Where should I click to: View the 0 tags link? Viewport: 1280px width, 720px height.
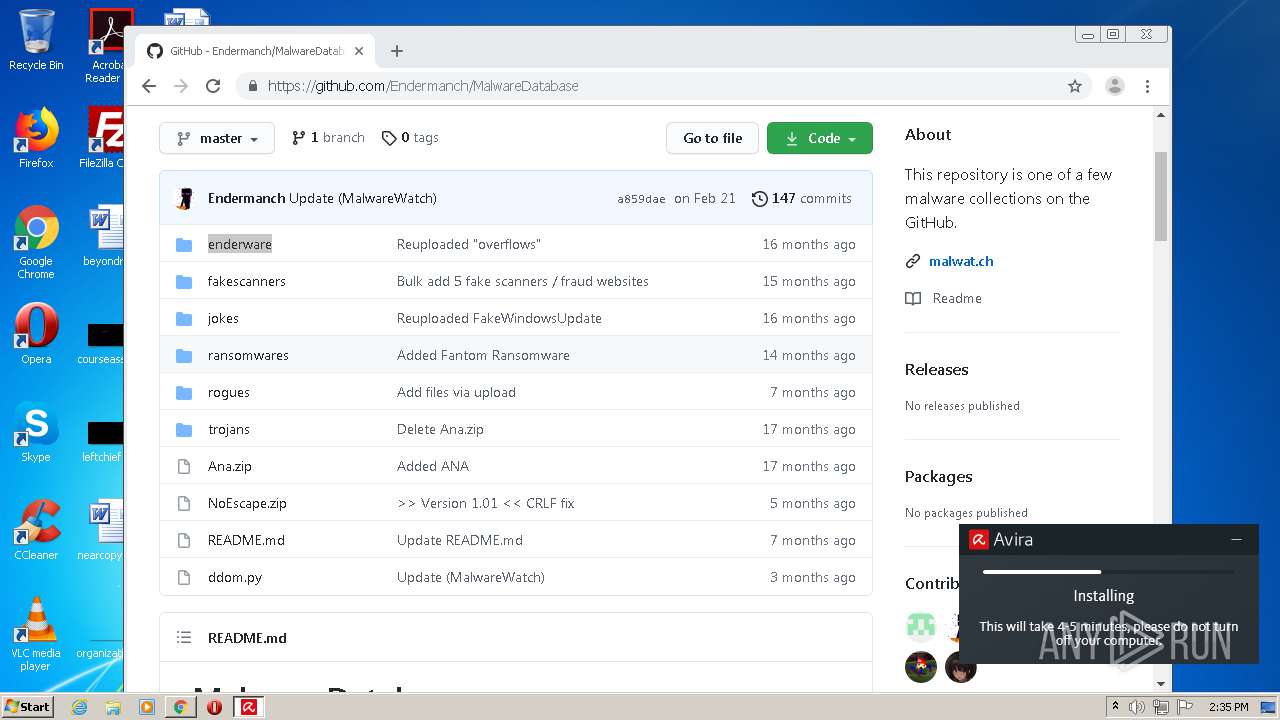pyautogui.click(x=410, y=138)
